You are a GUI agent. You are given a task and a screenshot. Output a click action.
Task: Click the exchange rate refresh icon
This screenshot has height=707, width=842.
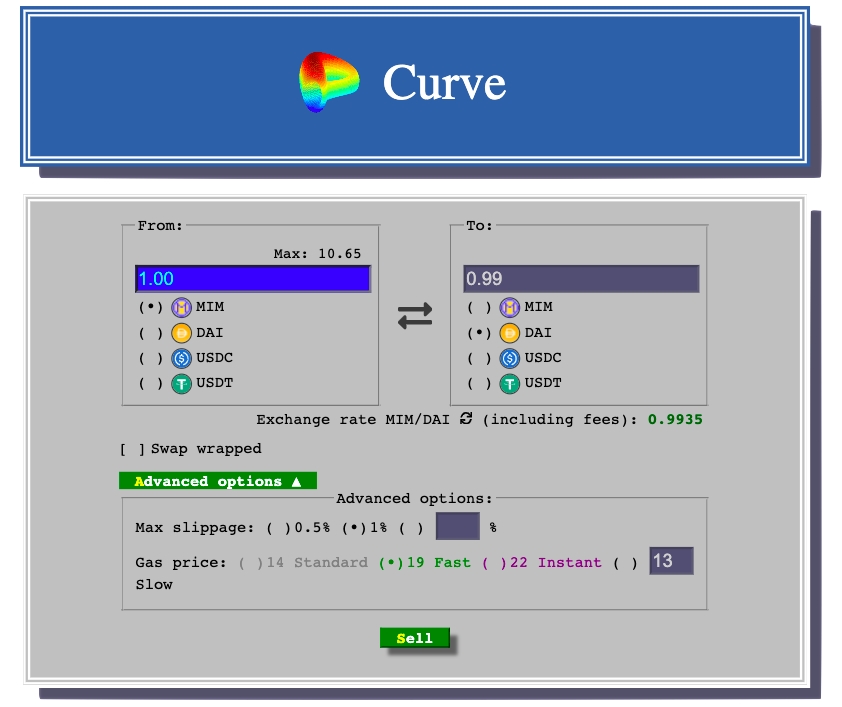point(466,419)
